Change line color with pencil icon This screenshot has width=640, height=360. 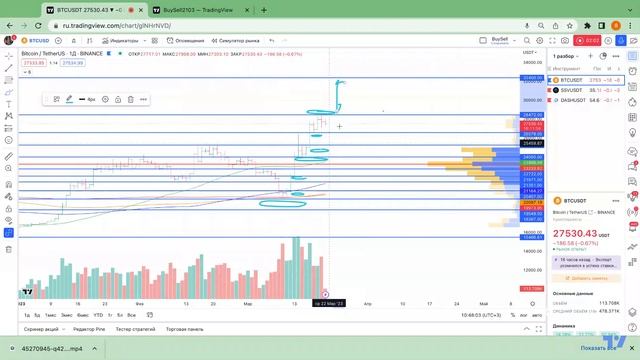69,99
